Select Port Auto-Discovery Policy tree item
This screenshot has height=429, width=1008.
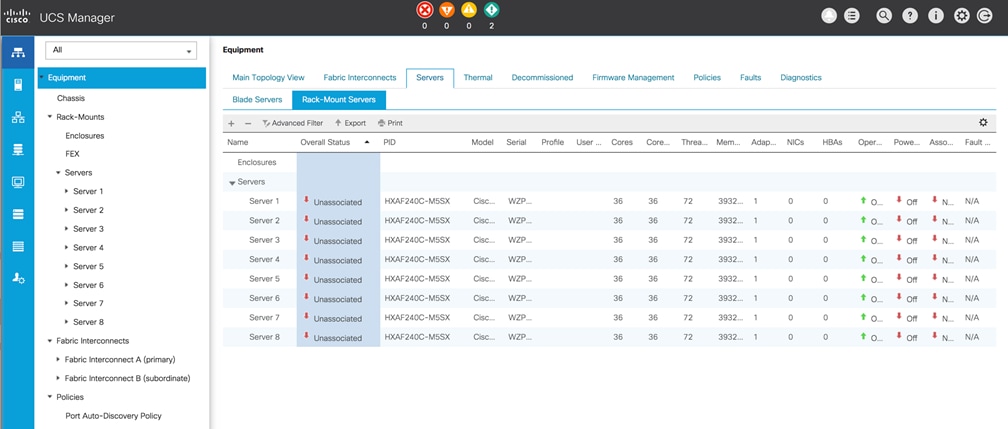tap(113, 415)
